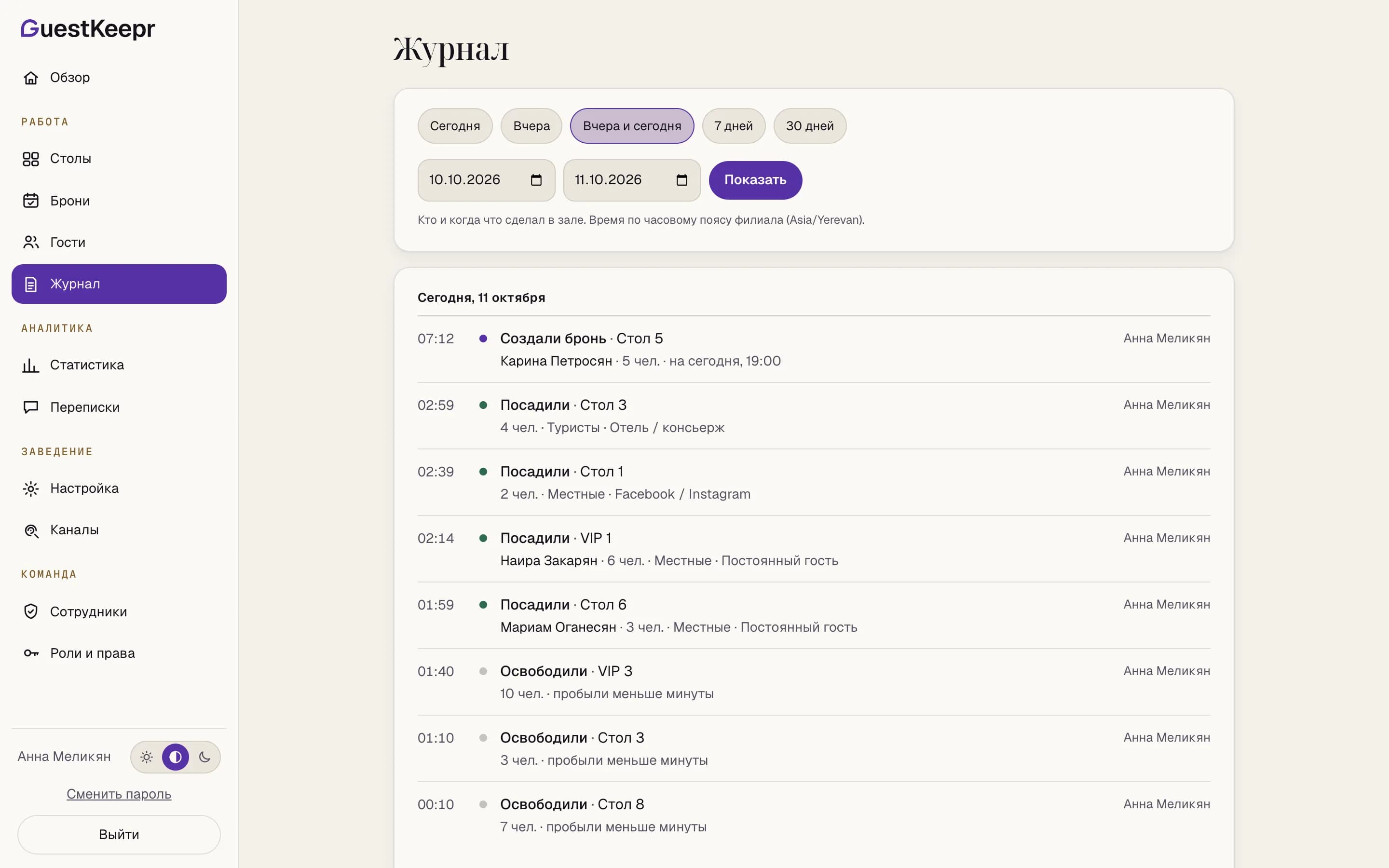Click the Журнал document icon

coord(31,284)
